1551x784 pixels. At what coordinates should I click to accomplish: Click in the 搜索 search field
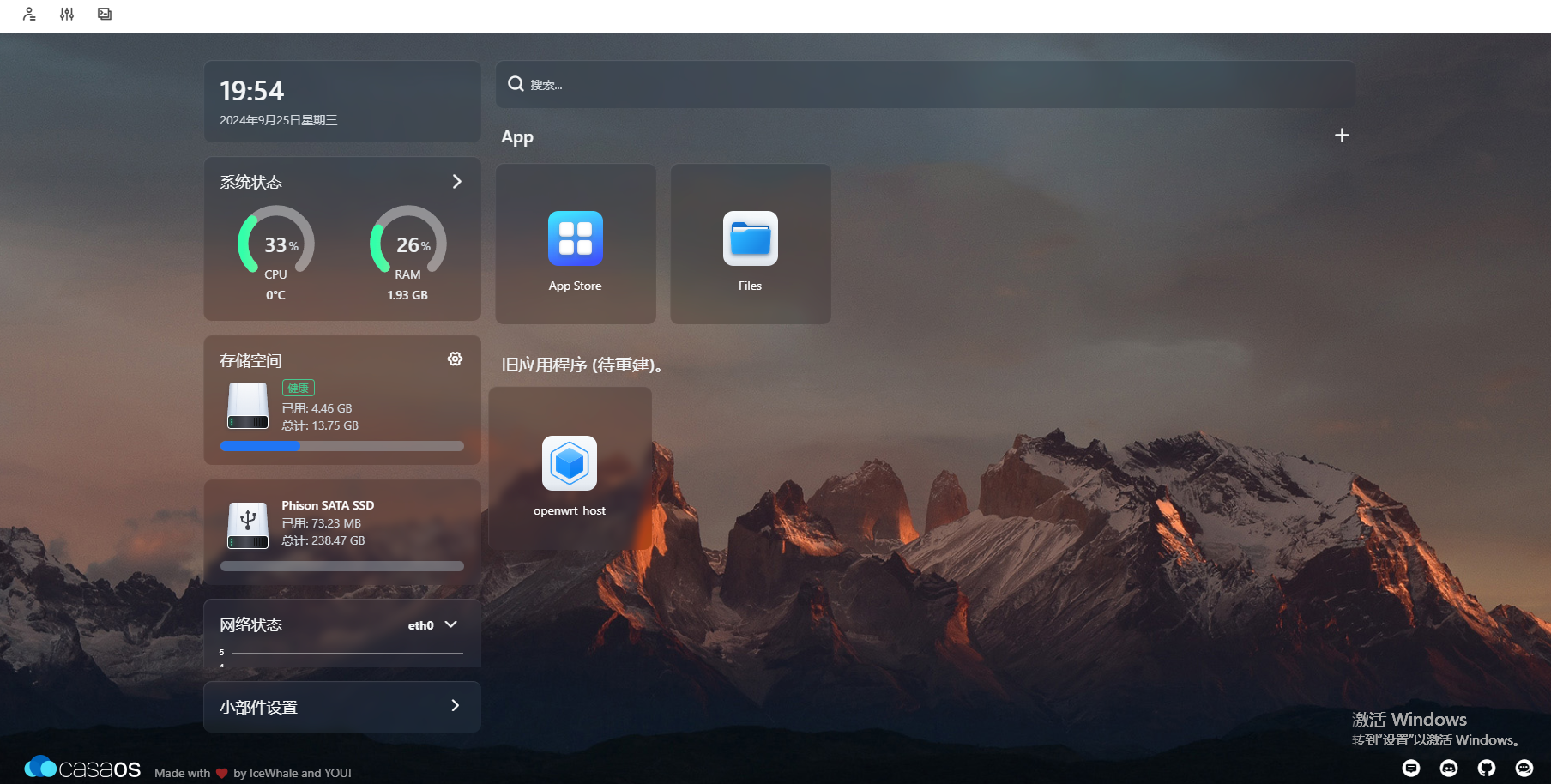[926, 84]
